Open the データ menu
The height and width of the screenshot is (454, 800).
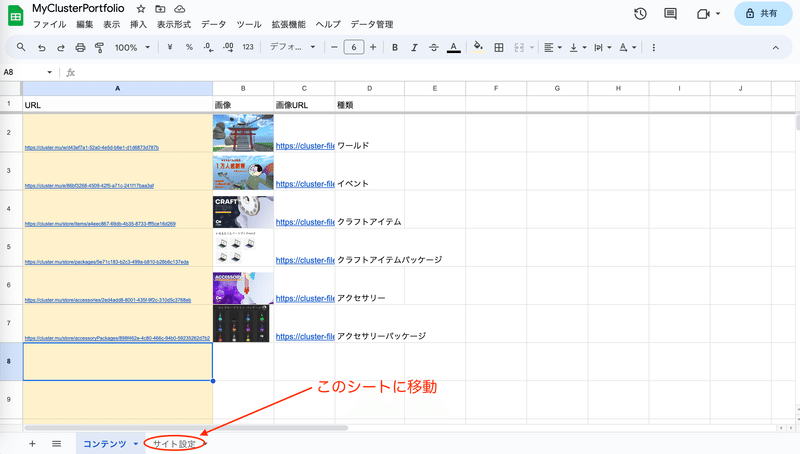click(213, 24)
